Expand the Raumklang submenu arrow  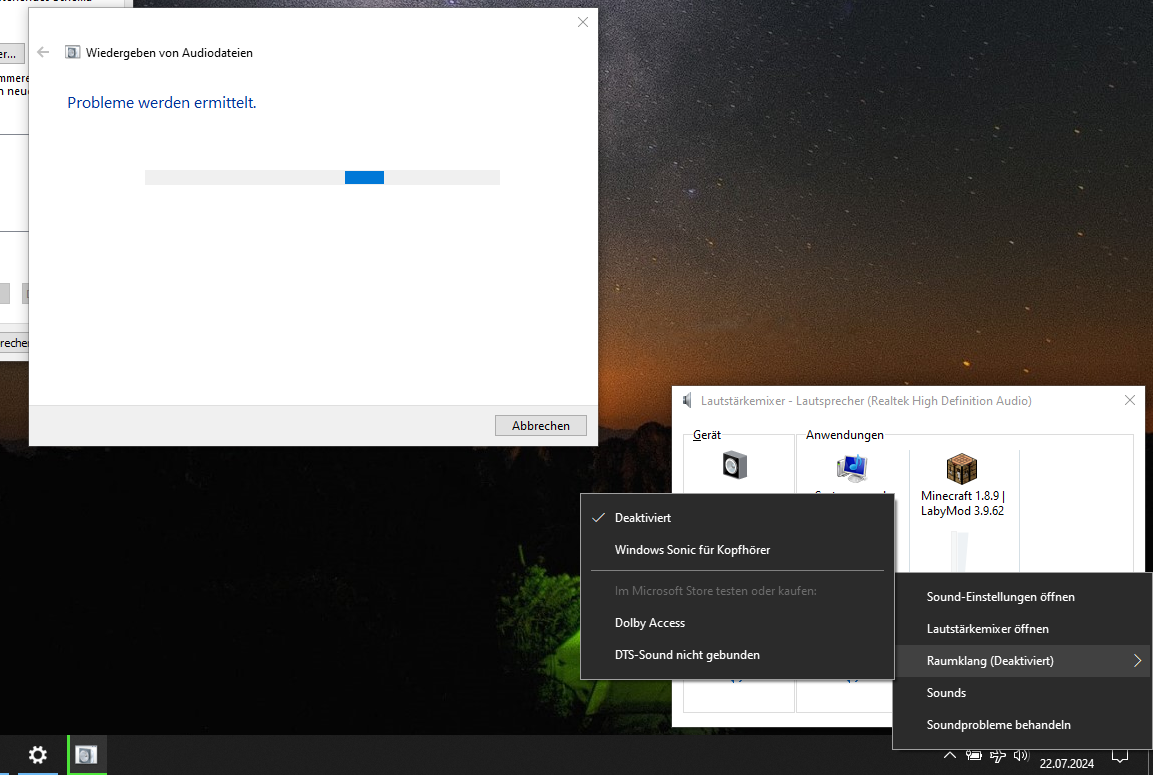(x=1137, y=660)
